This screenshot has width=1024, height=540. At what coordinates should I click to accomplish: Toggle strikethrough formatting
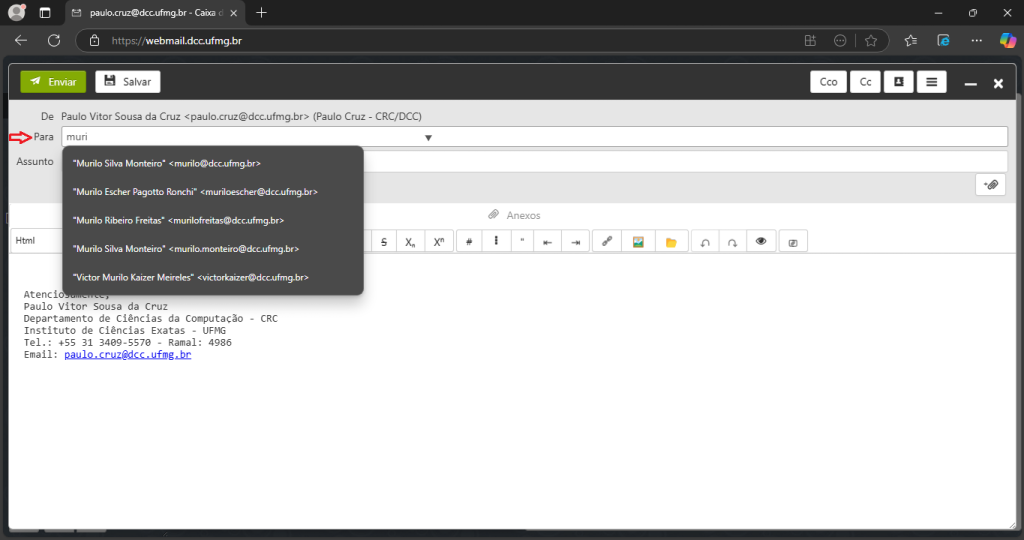383,242
